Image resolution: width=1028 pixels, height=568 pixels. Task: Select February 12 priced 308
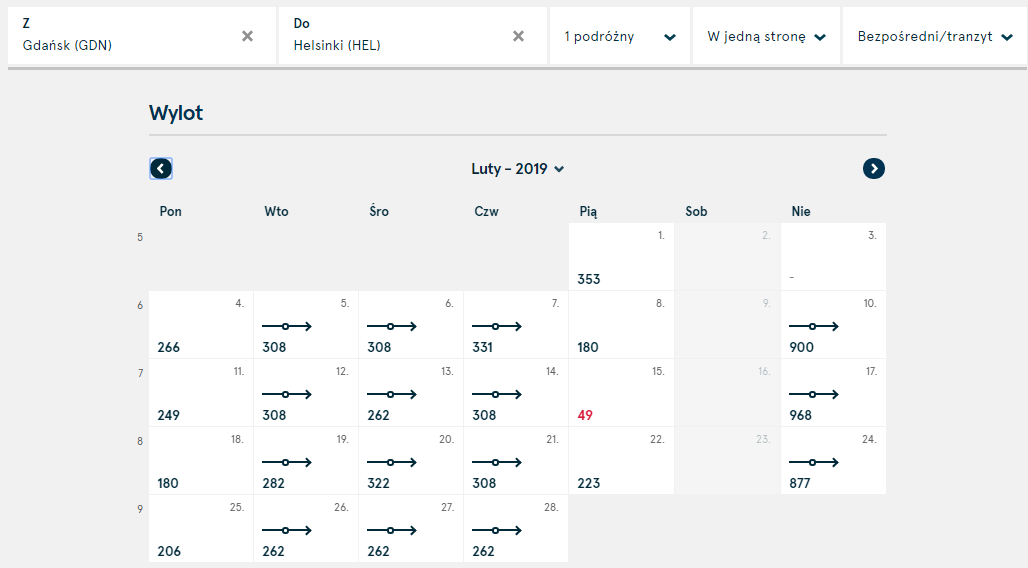[306, 393]
